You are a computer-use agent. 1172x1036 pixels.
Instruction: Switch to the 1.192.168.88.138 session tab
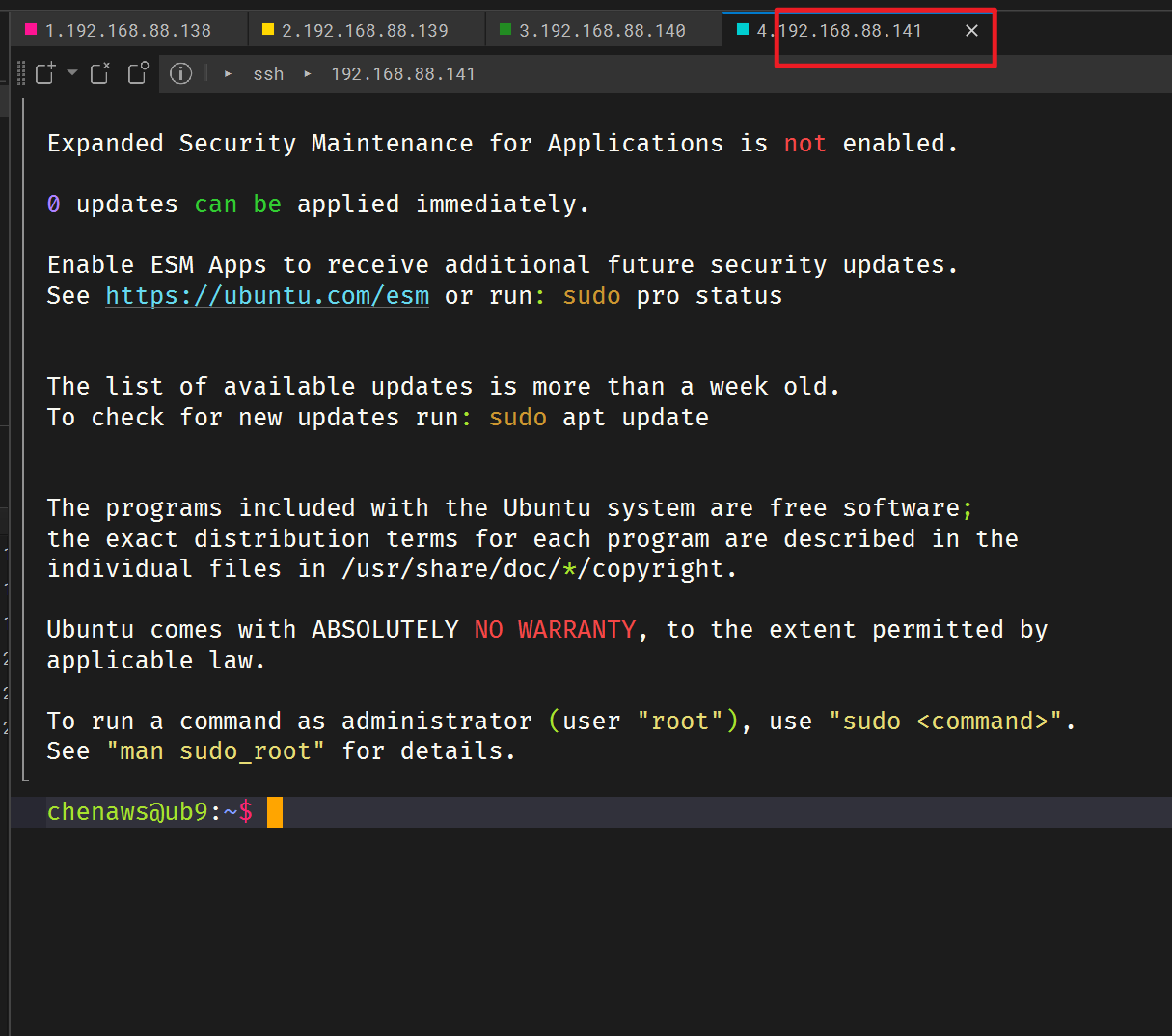128,30
